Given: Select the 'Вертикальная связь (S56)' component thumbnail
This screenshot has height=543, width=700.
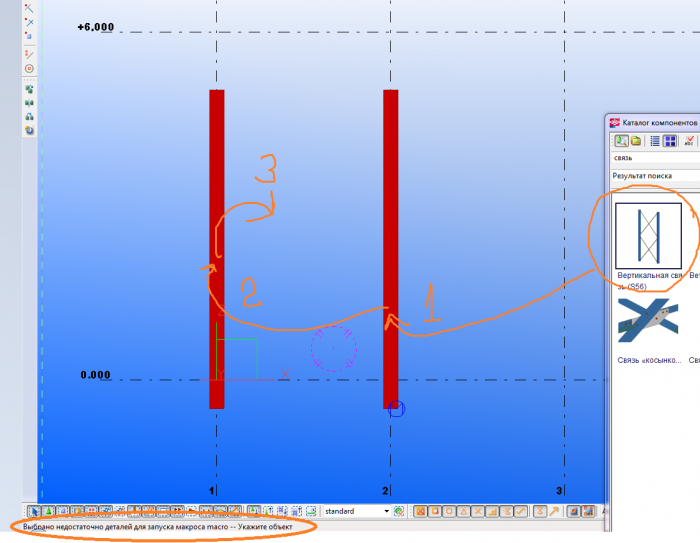Looking at the screenshot, I should (x=649, y=236).
